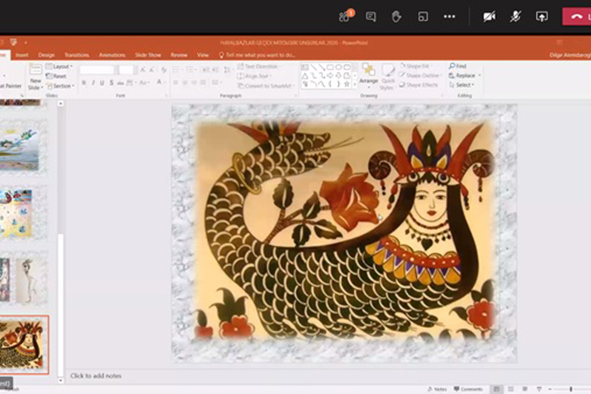Open the font color picker
The width and height of the screenshot is (591, 394).
coord(160,83)
